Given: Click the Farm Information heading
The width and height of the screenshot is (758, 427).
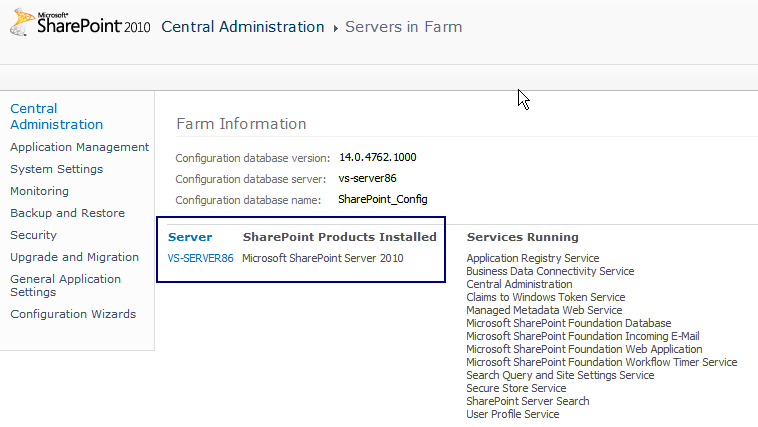Looking at the screenshot, I should (241, 124).
